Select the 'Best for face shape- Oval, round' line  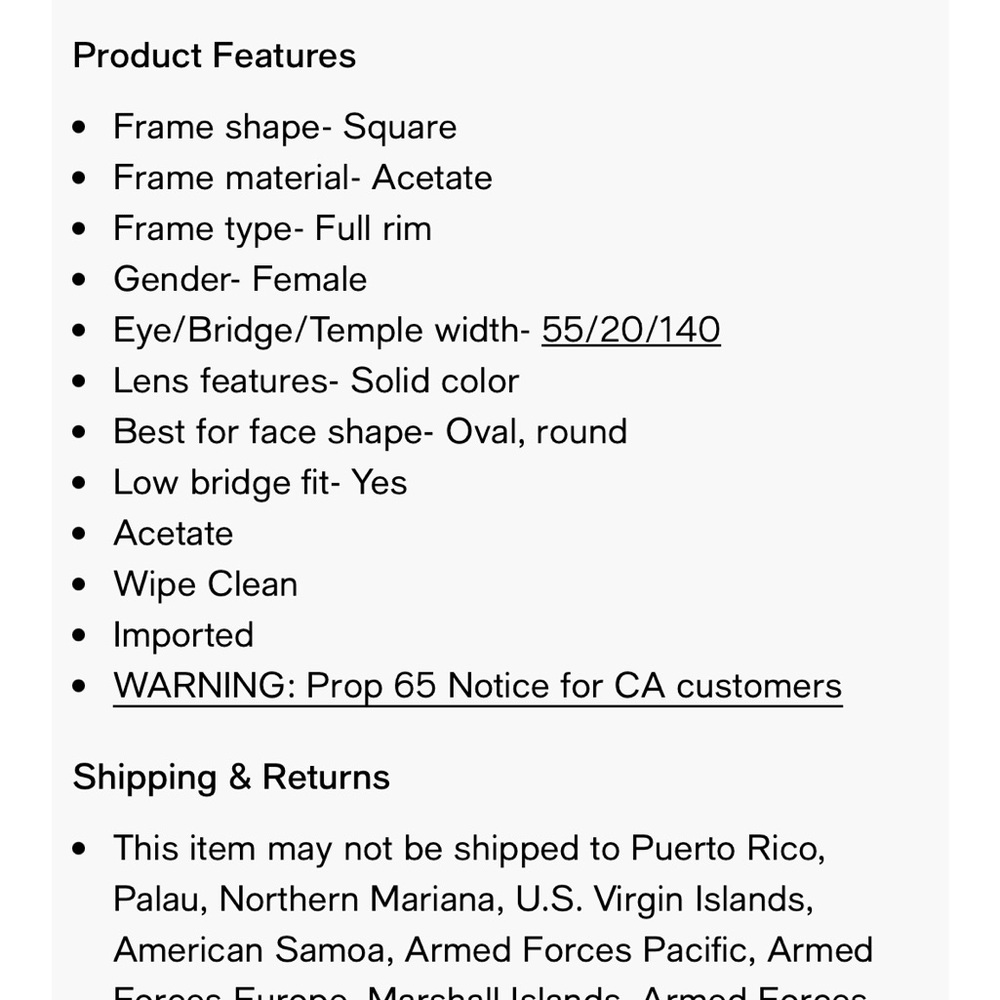pos(371,432)
